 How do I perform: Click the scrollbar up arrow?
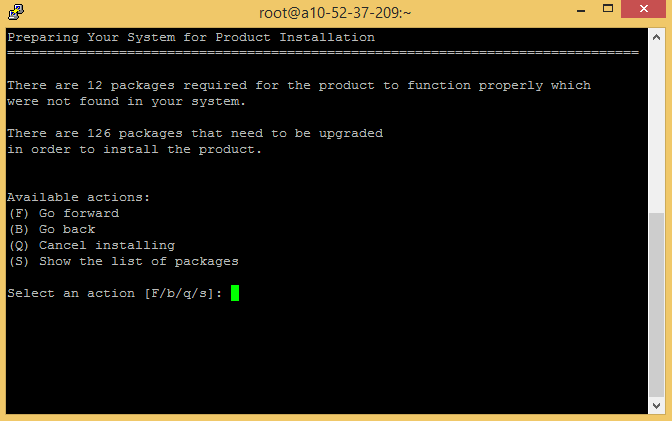tap(657, 36)
